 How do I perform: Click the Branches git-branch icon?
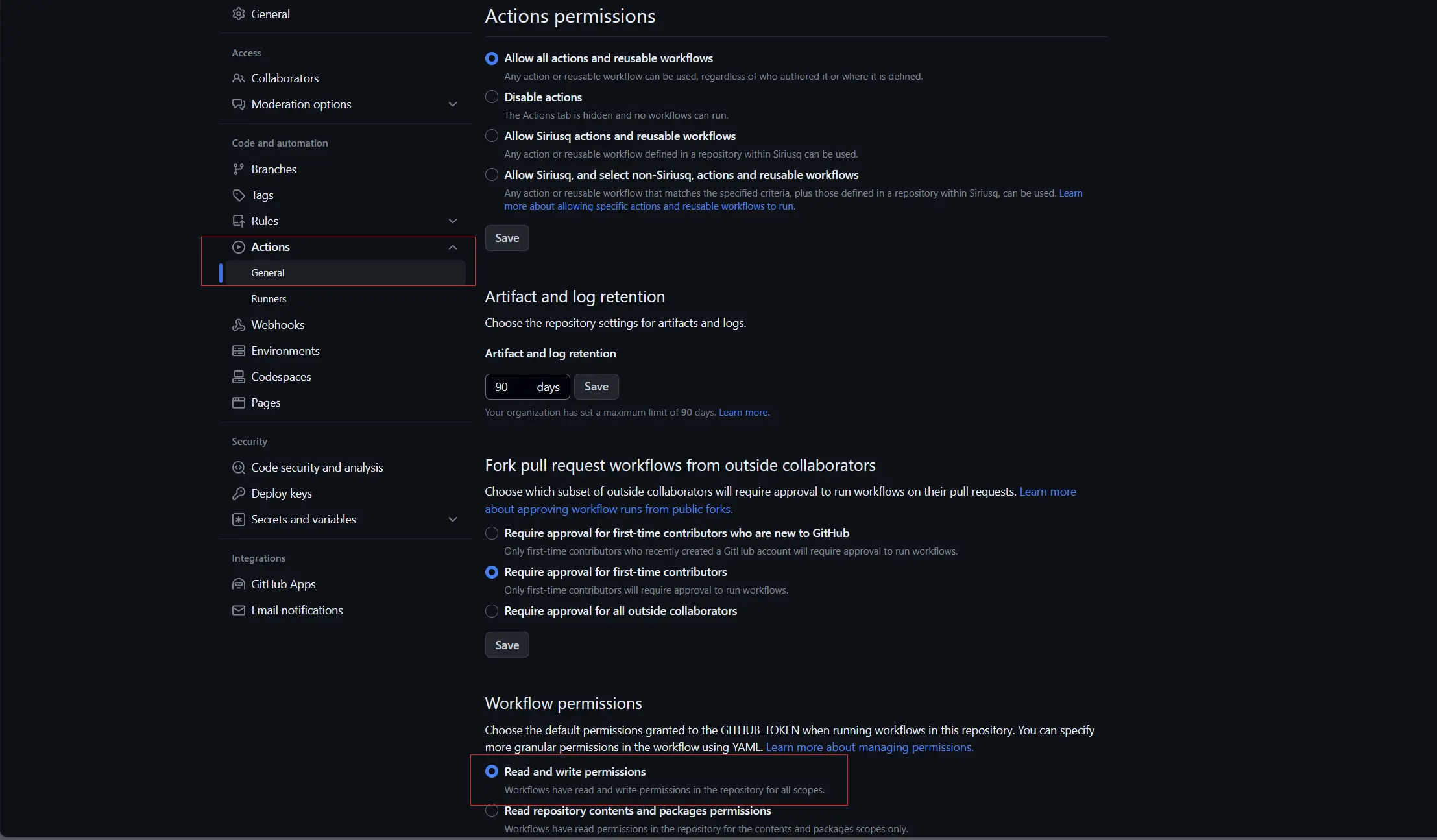(239, 169)
